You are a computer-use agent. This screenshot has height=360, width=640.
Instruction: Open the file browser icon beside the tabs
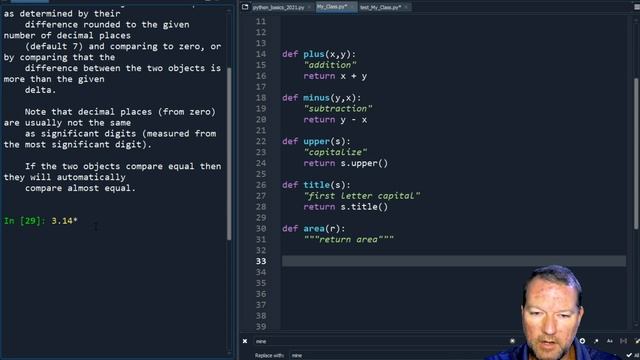click(x=245, y=7)
